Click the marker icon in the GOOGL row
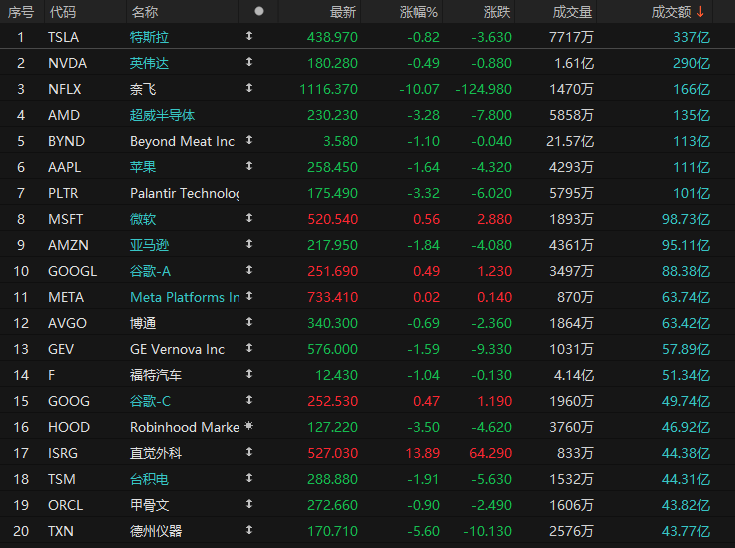The width and height of the screenshot is (735, 548). [249, 270]
